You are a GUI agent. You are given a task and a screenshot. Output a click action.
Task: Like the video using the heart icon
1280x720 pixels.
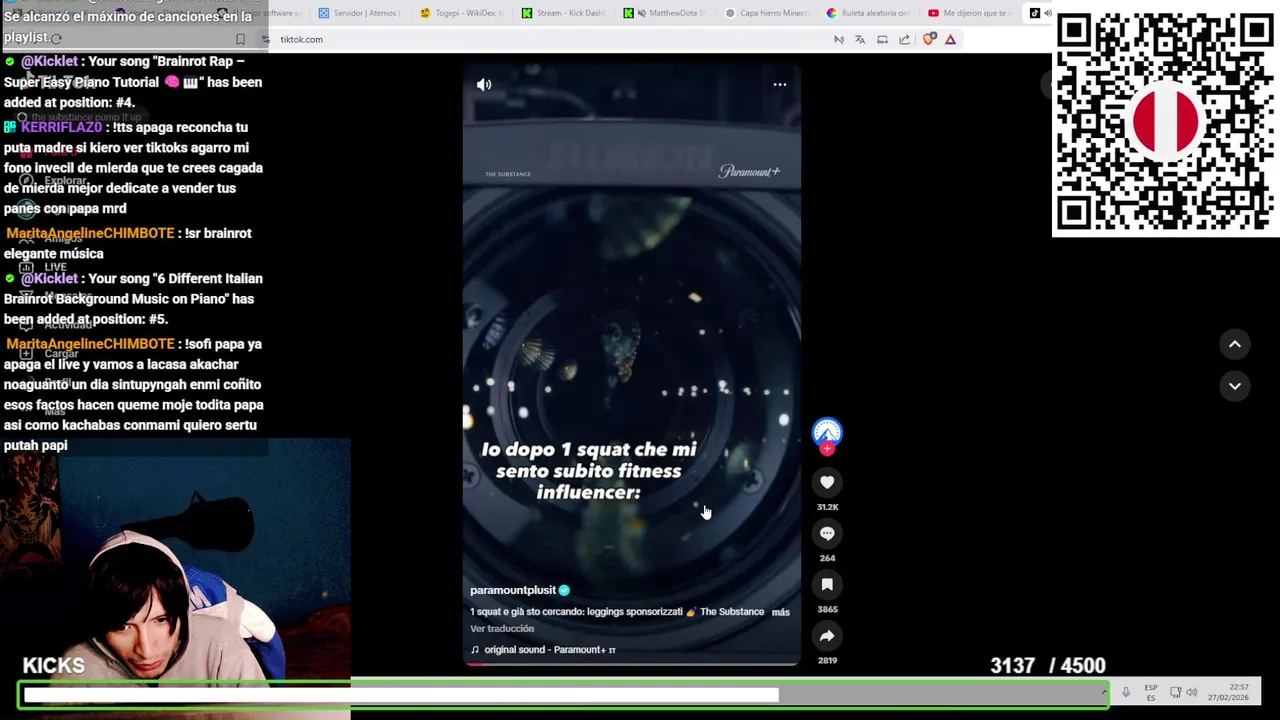(827, 483)
